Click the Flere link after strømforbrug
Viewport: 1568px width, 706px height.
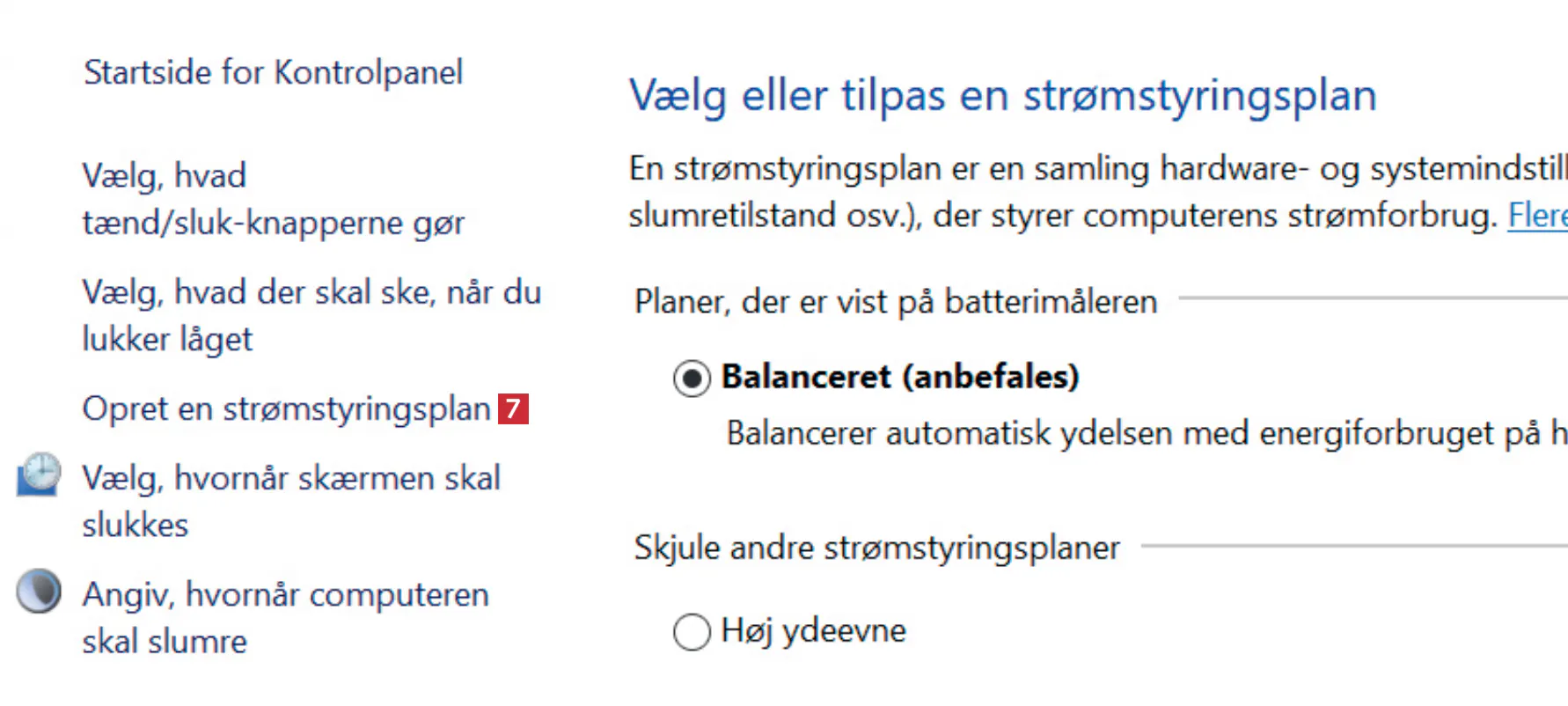pos(1536,215)
